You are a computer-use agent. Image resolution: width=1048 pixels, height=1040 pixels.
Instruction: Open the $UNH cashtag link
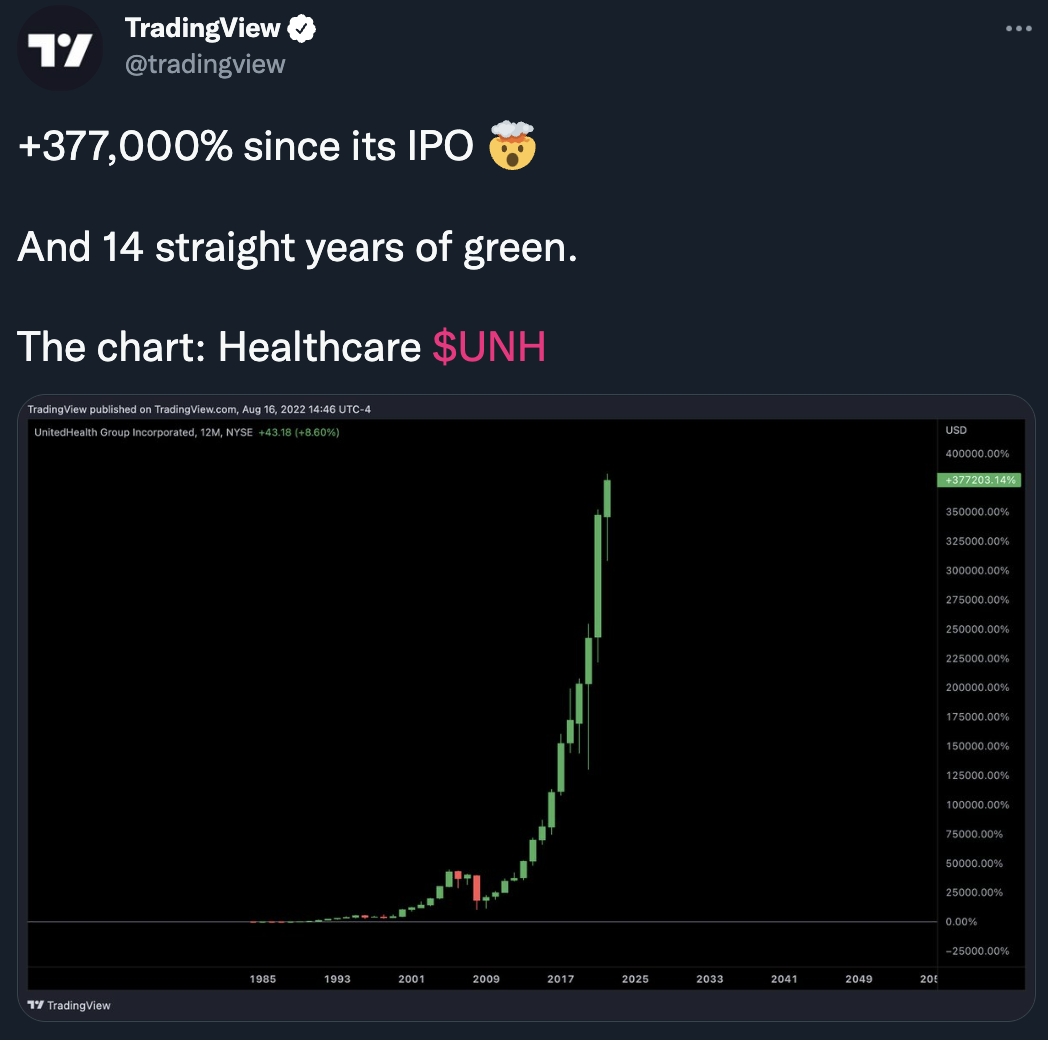pyautogui.click(x=489, y=346)
